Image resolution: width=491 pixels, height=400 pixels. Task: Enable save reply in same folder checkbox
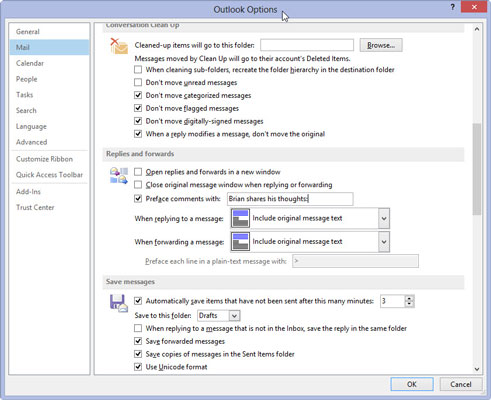pos(138,328)
